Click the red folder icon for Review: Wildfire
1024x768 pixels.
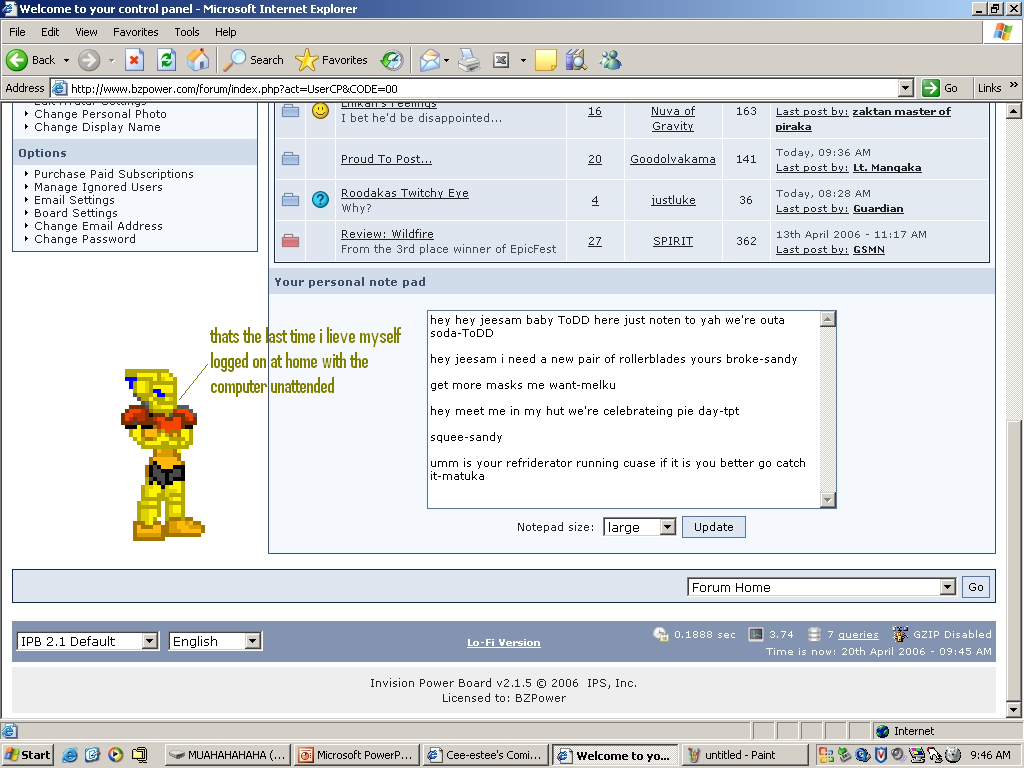tap(291, 241)
